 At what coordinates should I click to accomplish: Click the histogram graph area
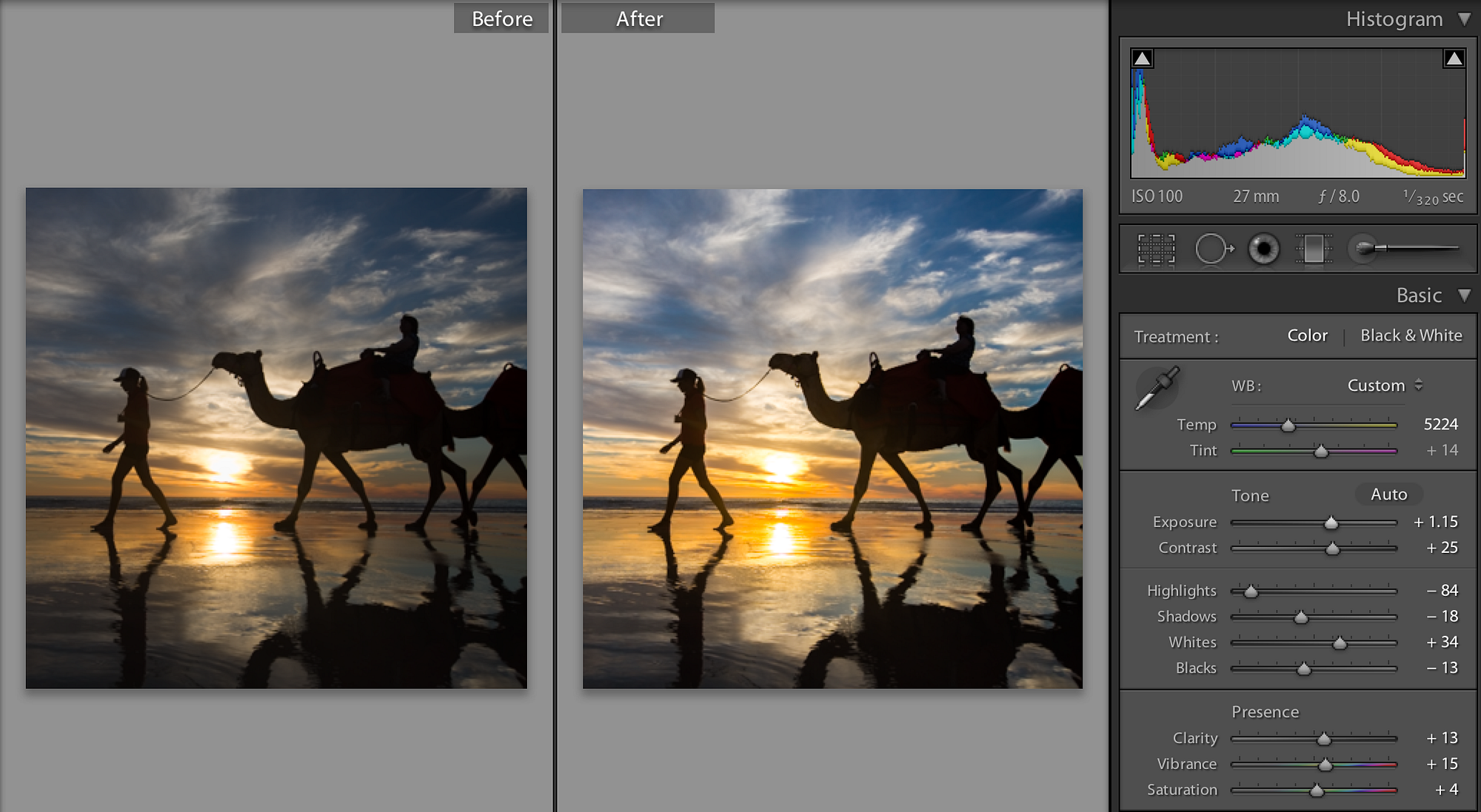[x=1298, y=113]
